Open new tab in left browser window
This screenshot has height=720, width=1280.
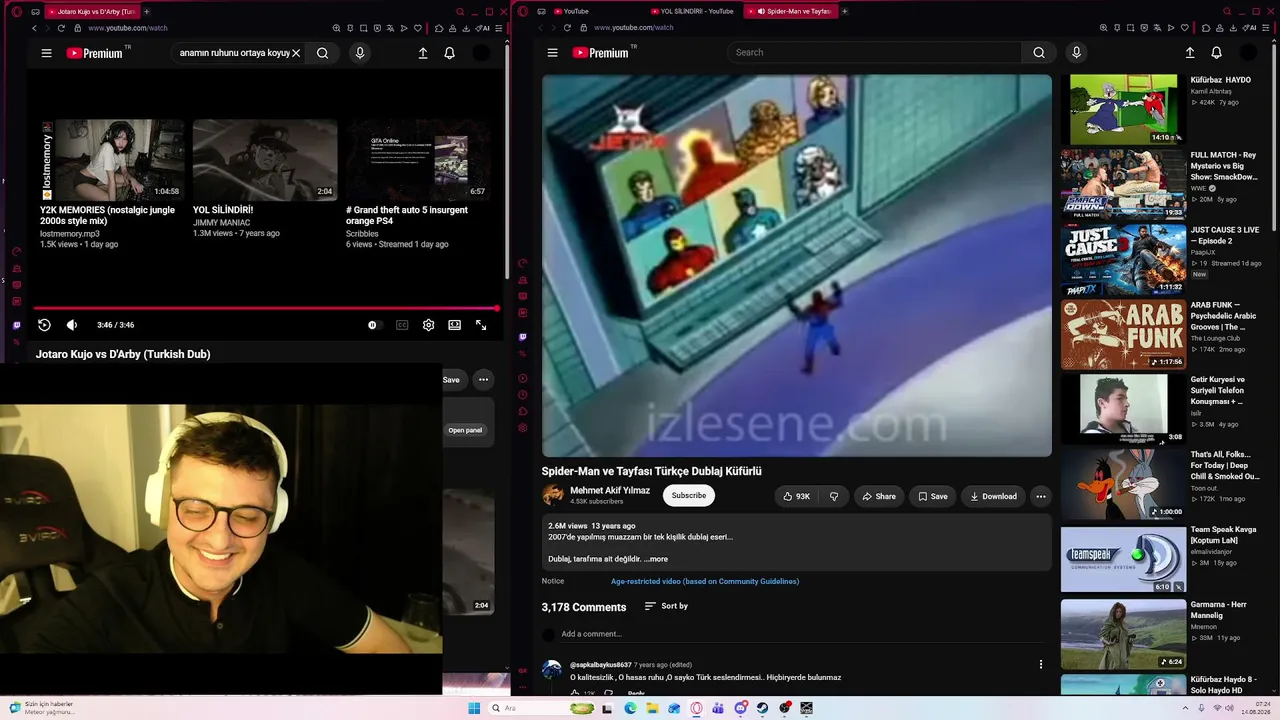[x=146, y=11]
